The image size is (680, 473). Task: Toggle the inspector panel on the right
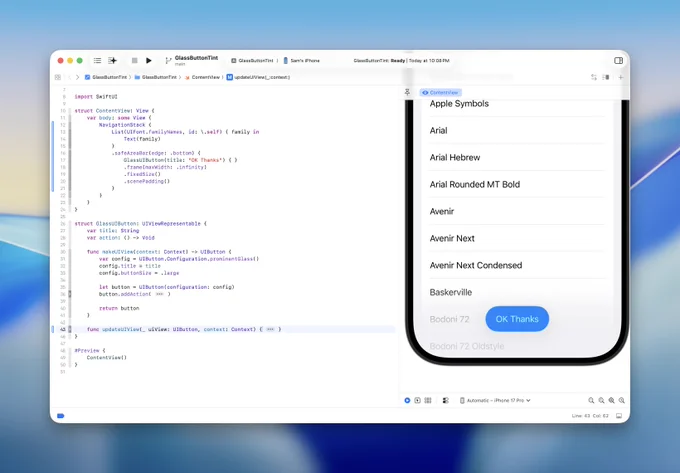click(618, 61)
